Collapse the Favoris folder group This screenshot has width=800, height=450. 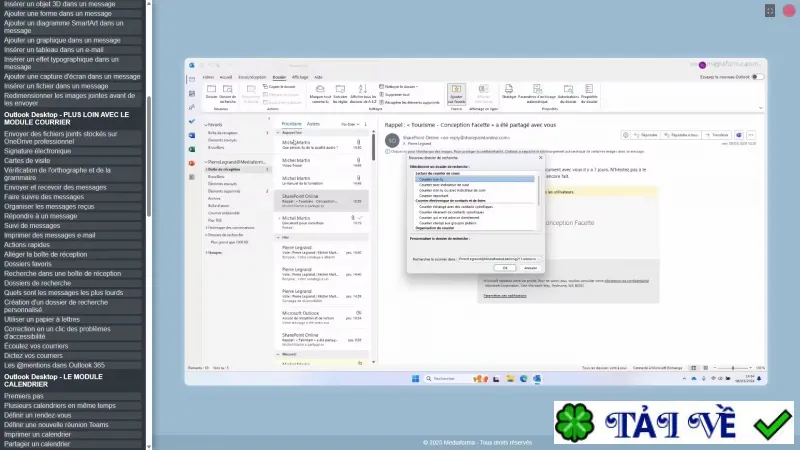coord(206,124)
